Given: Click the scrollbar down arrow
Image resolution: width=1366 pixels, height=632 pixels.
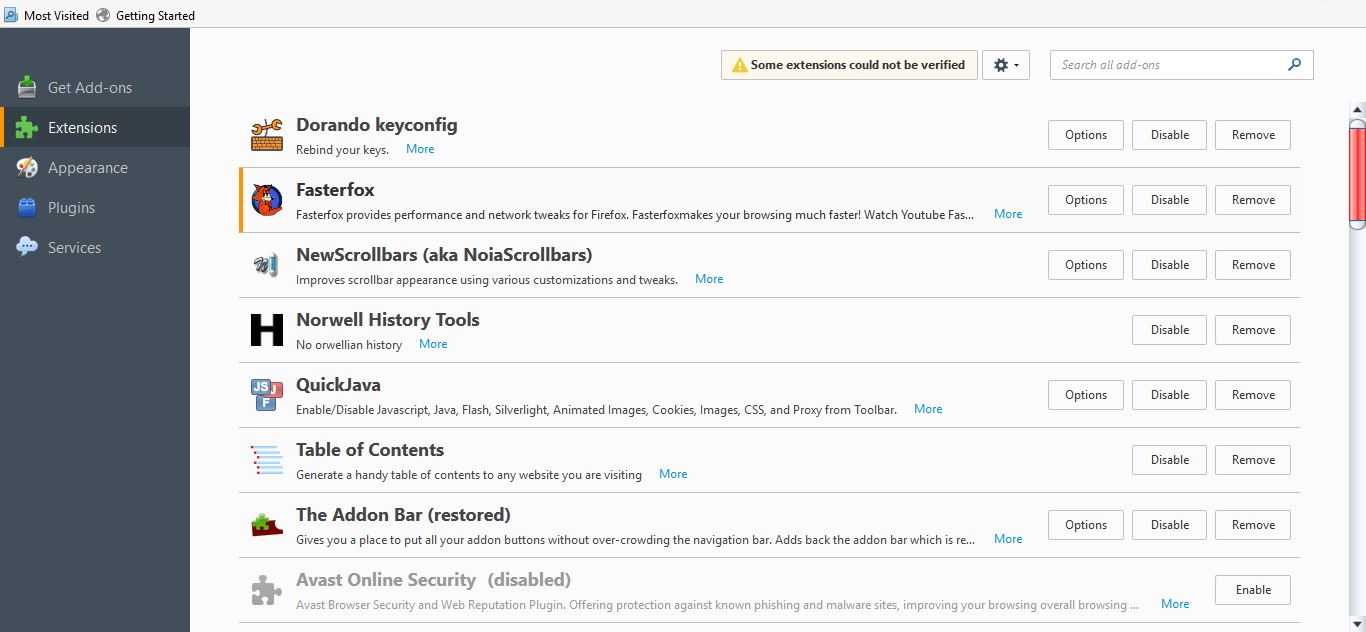Looking at the screenshot, I should (x=1357, y=623).
